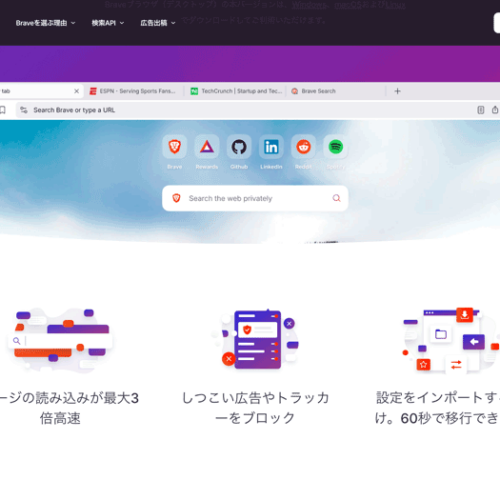Switch to the TechCrunch tab
500x500 pixels.
[x=236, y=91]
